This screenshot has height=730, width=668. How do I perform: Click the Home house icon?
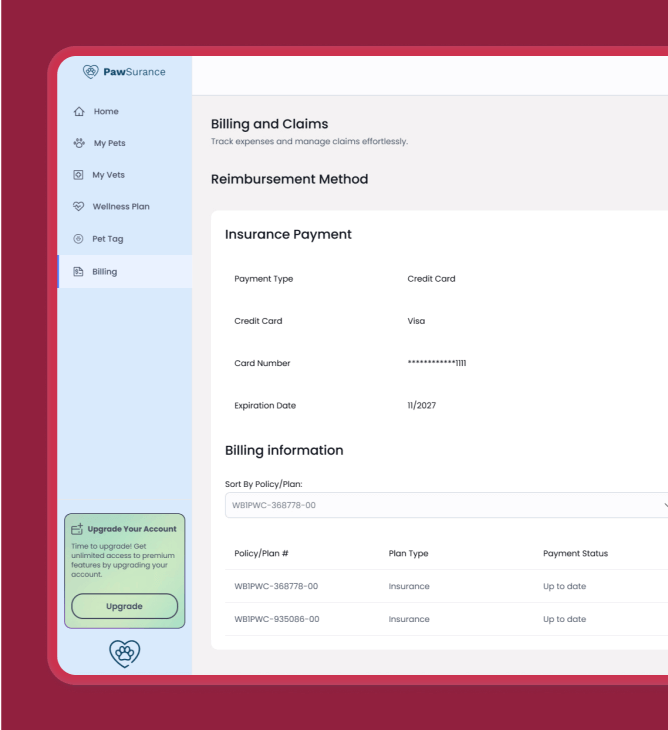[x=79, y=111]
